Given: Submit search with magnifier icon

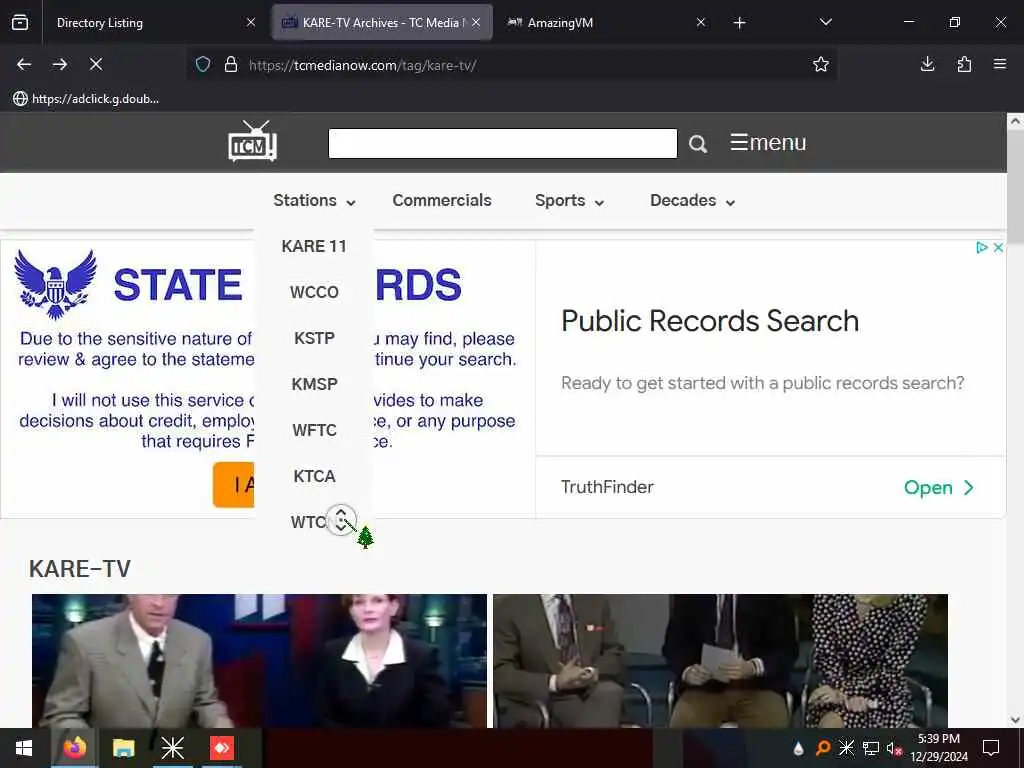Looking at the screenshot, I should (697, 144).
